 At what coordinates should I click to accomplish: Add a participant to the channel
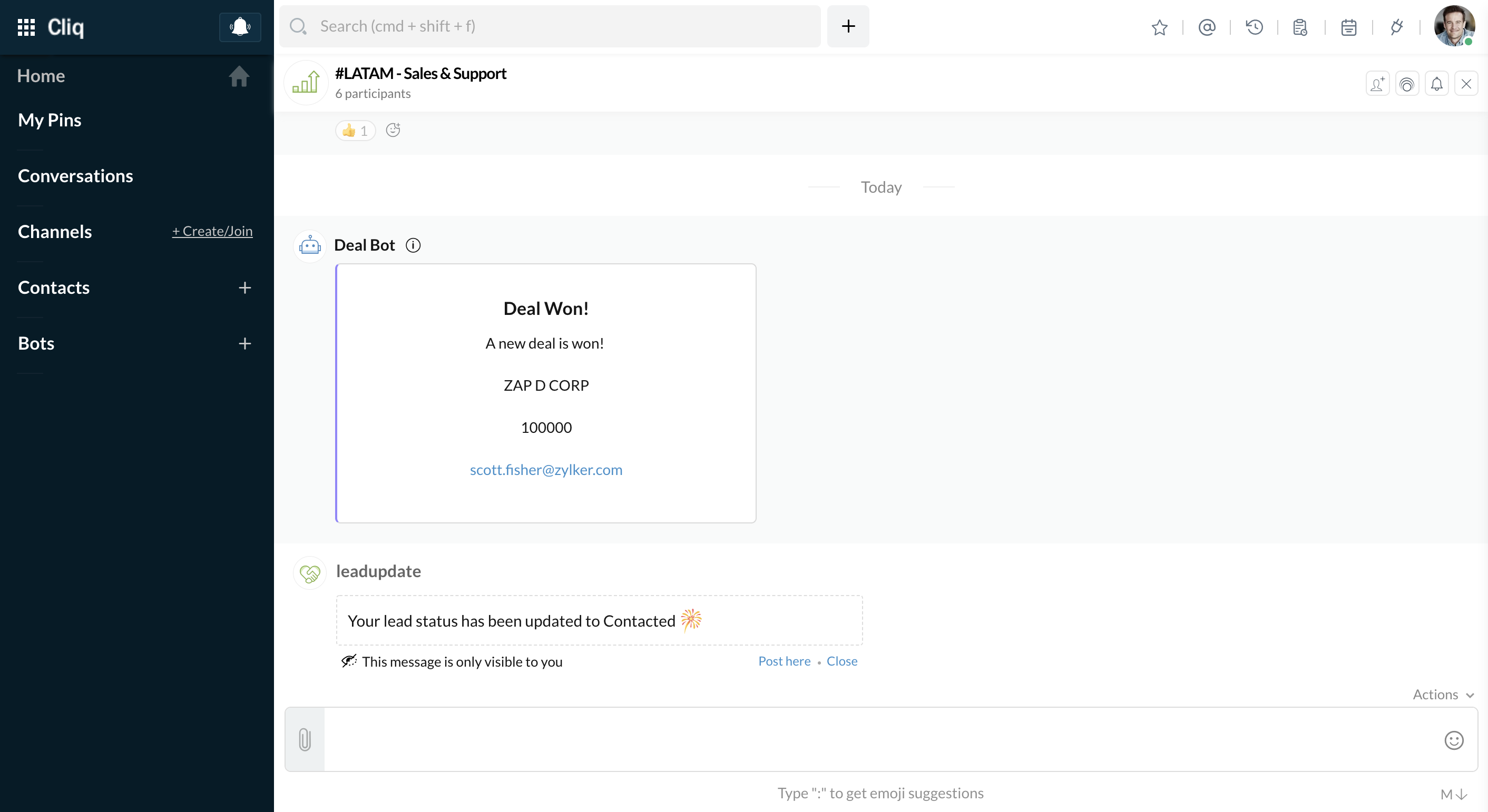click(x=1377, y=84)
